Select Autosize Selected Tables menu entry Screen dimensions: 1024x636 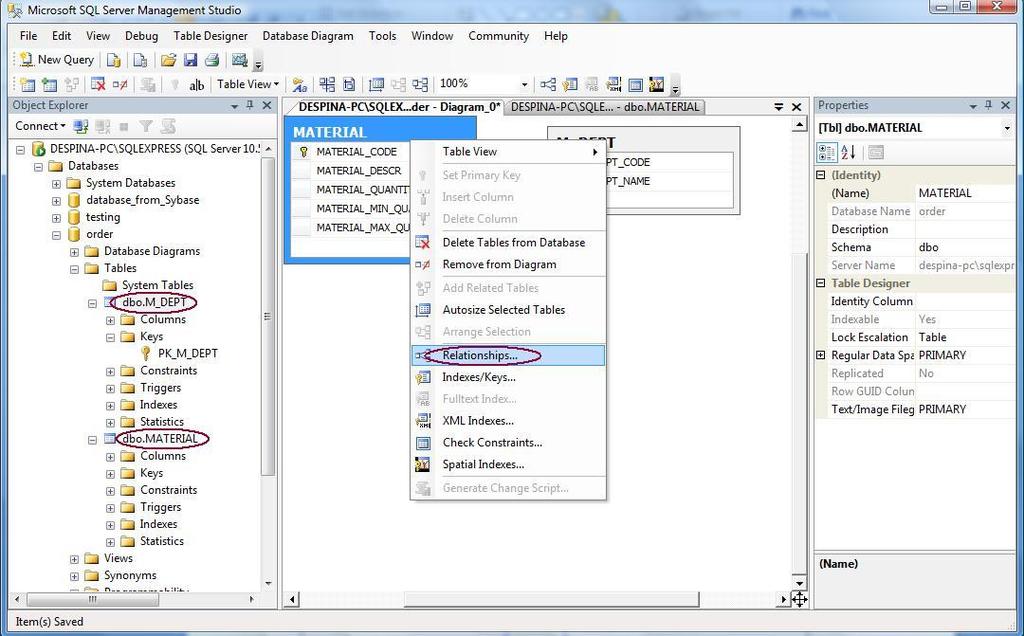pos(508,310)
